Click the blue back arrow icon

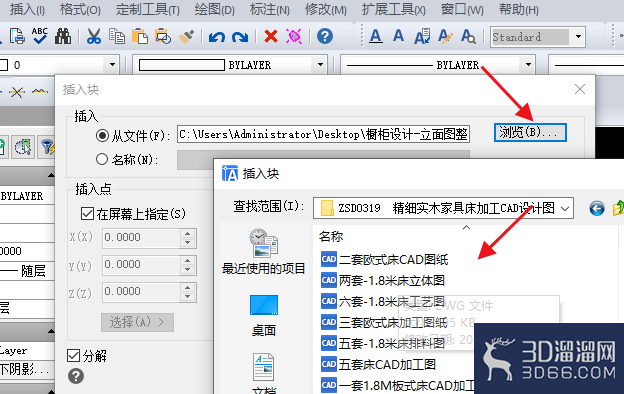597,208
